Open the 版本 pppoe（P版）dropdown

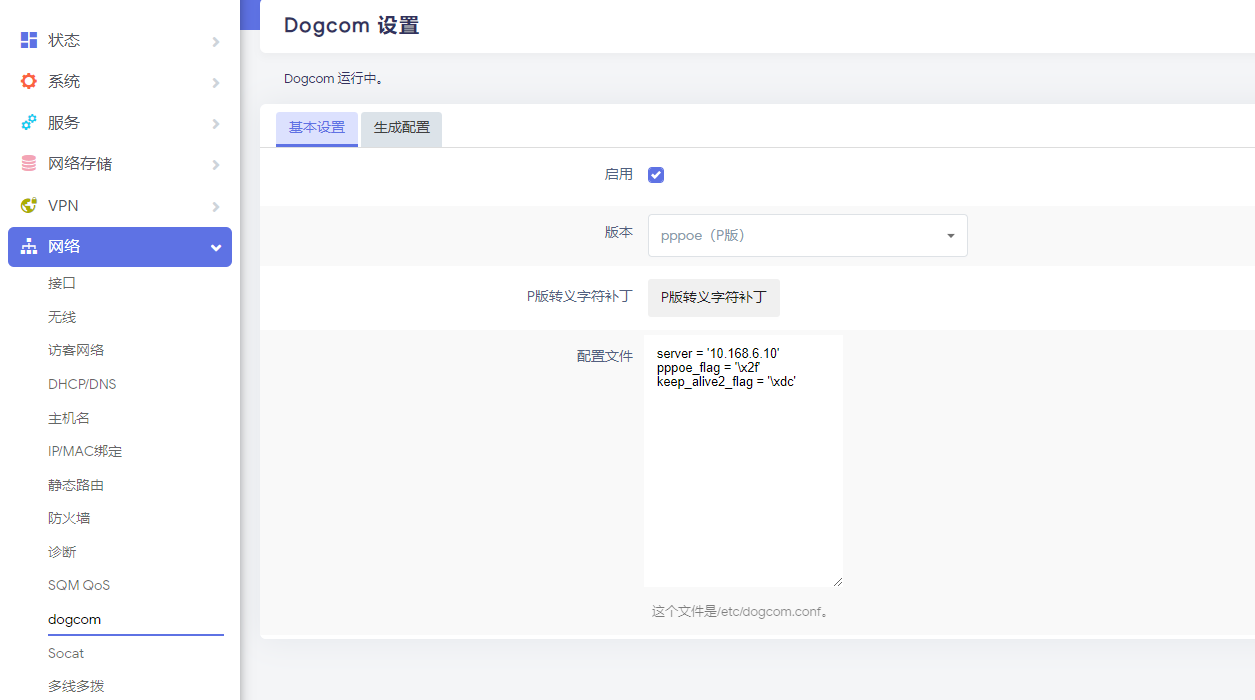(806, 235)
